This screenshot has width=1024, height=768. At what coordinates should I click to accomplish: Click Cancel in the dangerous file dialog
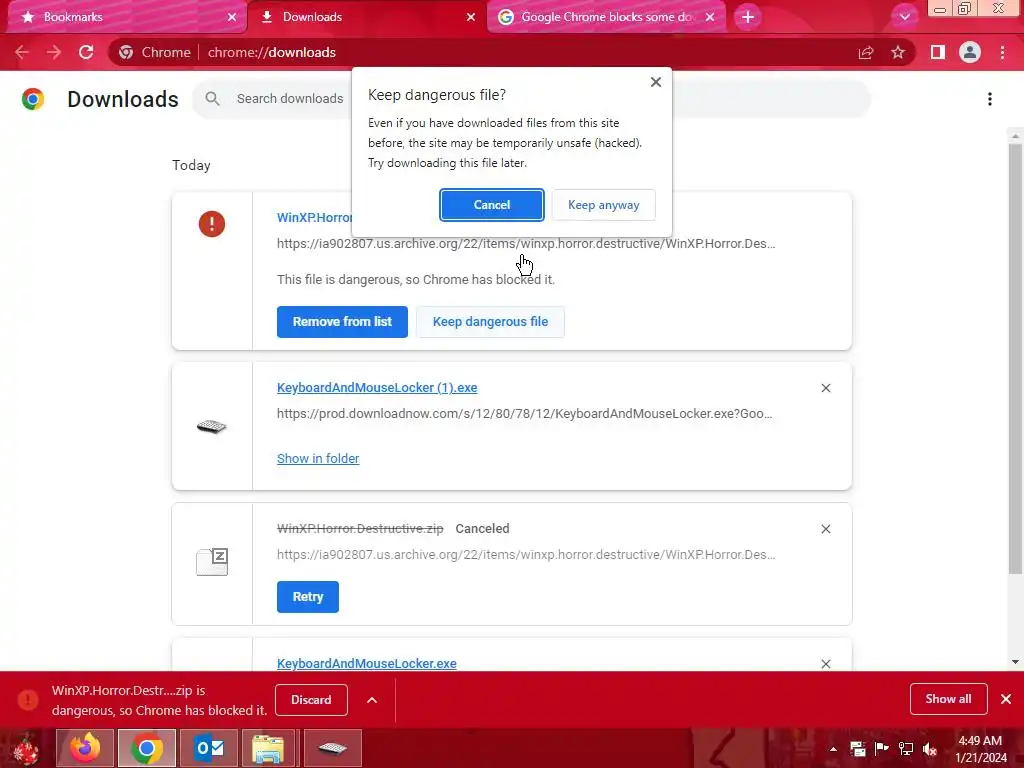coord(491,205)
